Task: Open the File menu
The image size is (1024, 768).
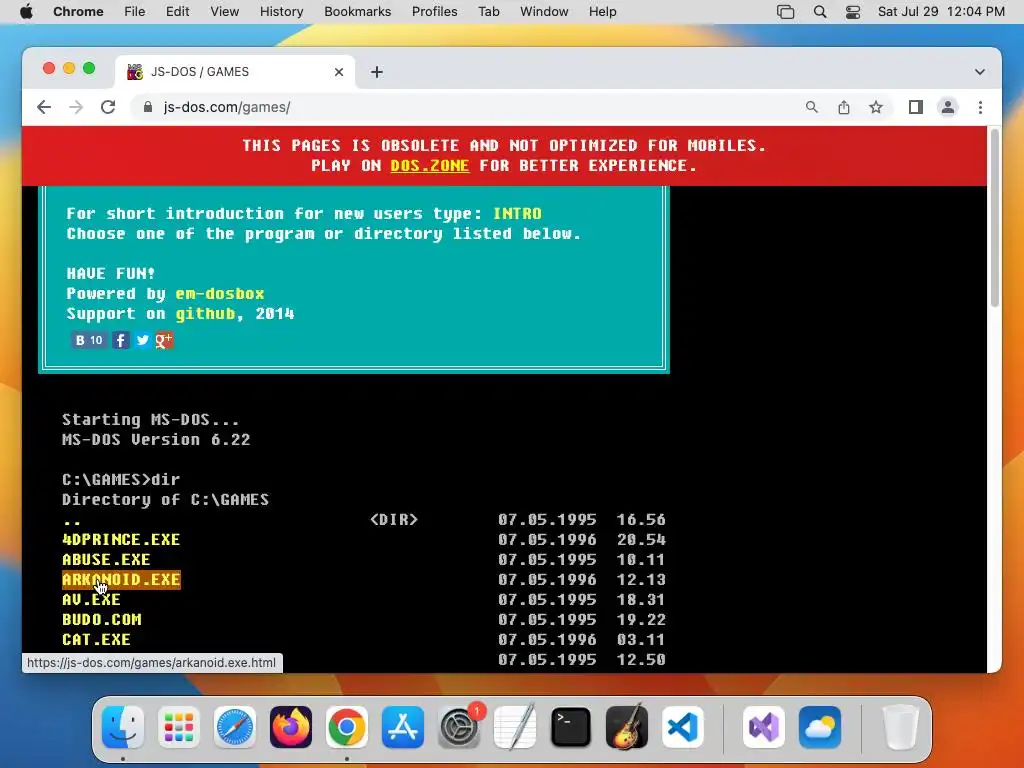Action: point(135,12)
